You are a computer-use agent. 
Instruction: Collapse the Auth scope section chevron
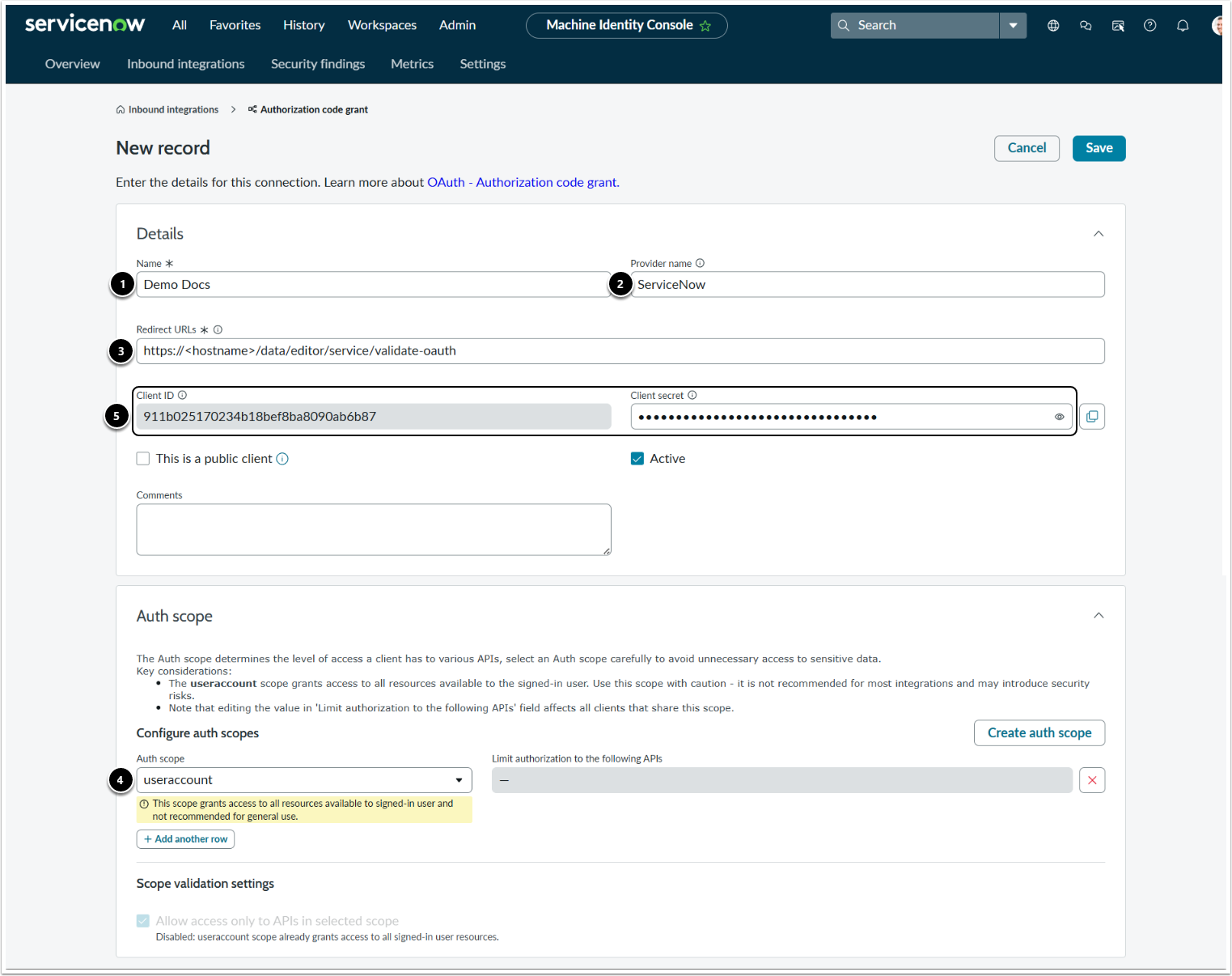click(1098, 616)
